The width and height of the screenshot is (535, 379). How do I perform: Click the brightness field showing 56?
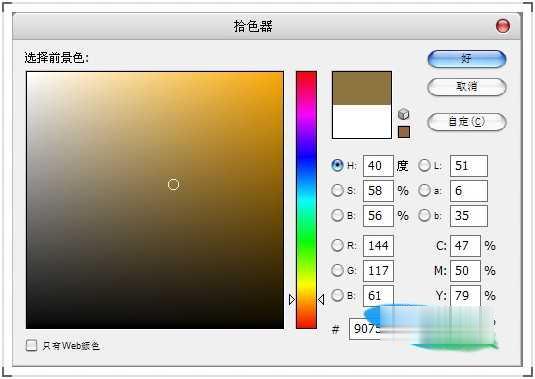coord(378,216)
